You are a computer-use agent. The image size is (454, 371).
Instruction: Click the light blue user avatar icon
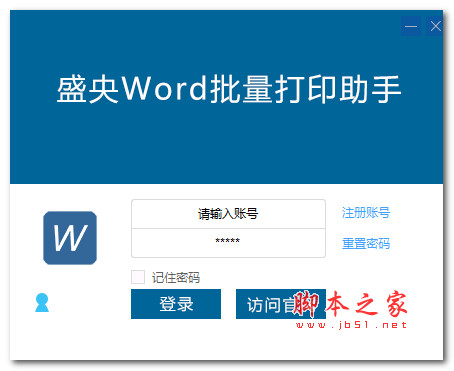[42, 303]
